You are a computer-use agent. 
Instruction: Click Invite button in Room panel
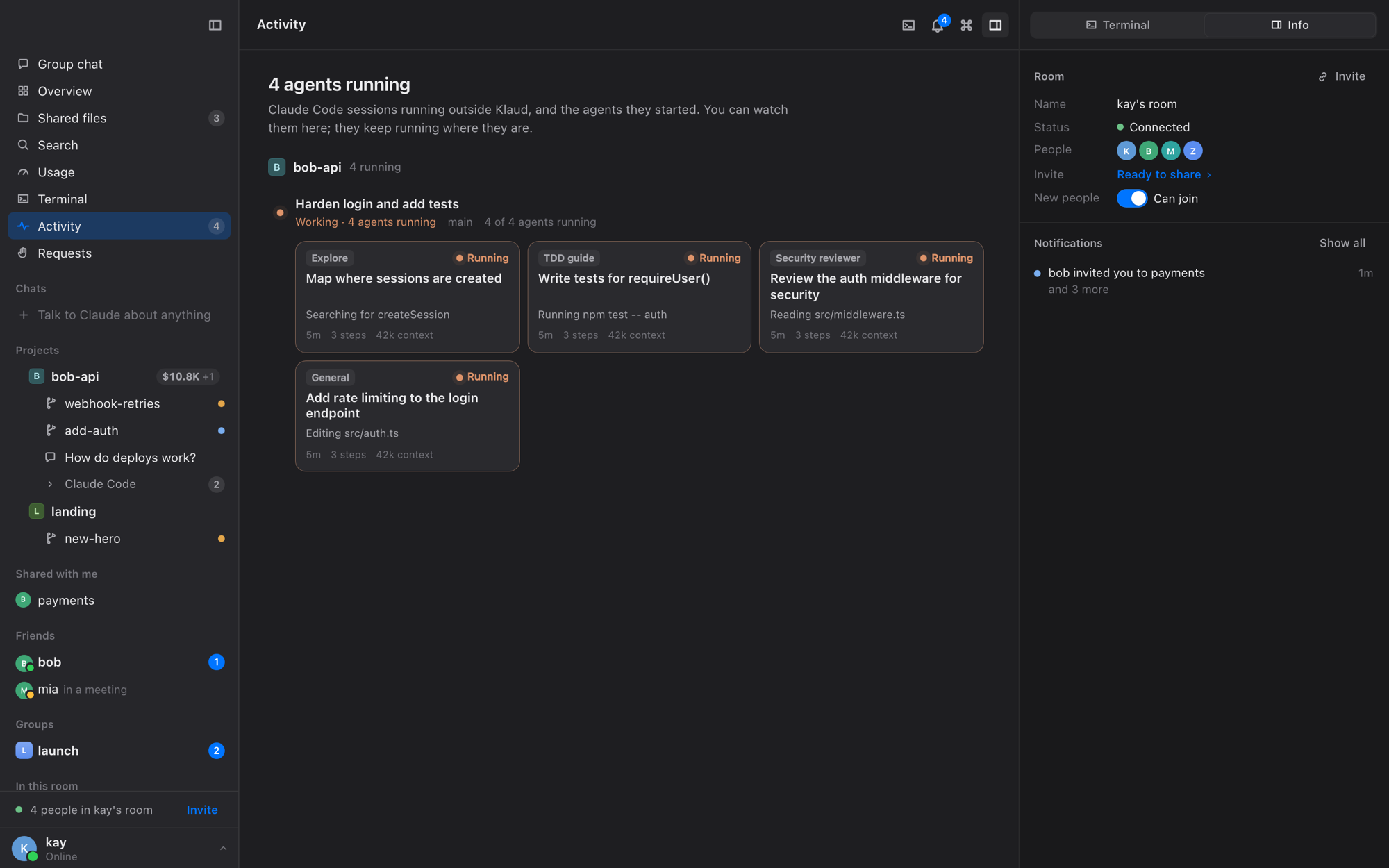point(1342,76)
